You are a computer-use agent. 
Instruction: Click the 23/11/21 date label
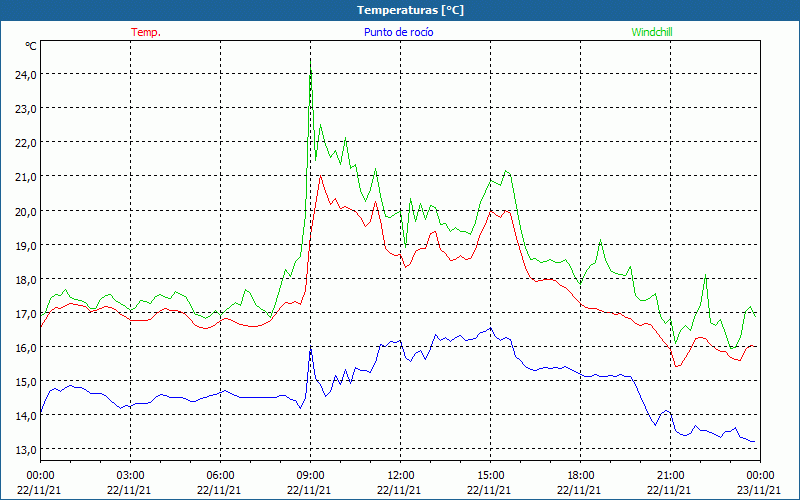coord(761,490)
